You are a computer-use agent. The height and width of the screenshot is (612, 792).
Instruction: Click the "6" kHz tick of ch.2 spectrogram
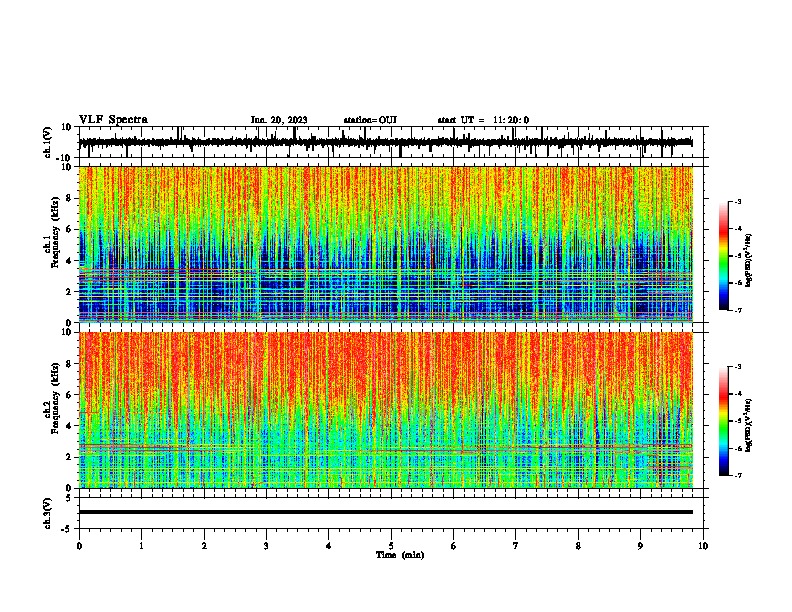69,395
